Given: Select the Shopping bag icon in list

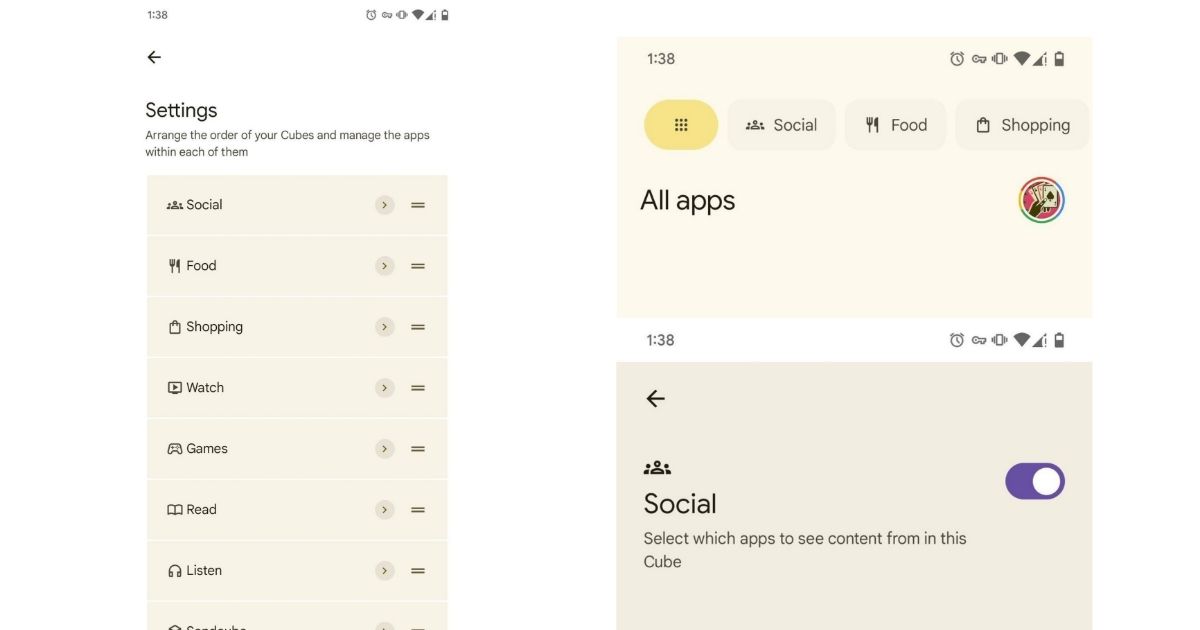Looking at the screenshot, I should click(175, 327).
